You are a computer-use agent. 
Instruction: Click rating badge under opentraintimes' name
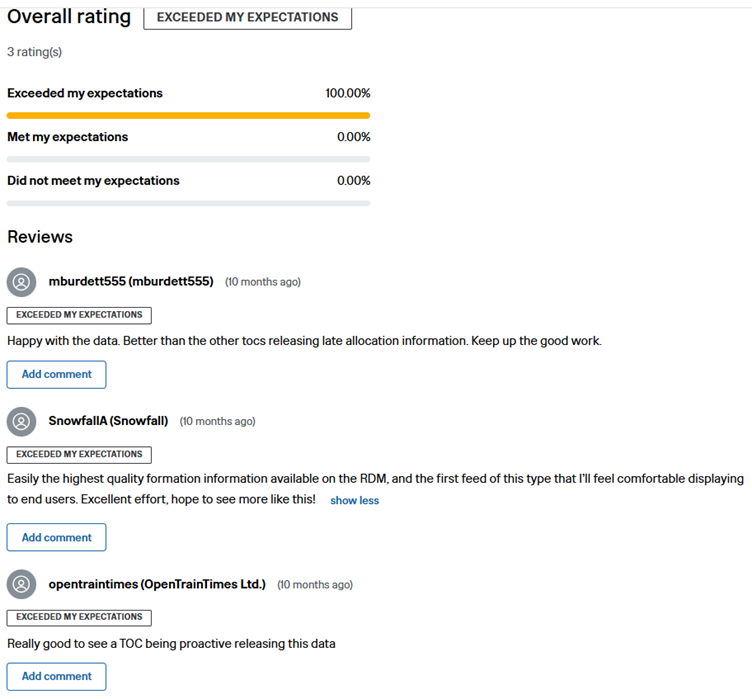(x=79, y=617)
